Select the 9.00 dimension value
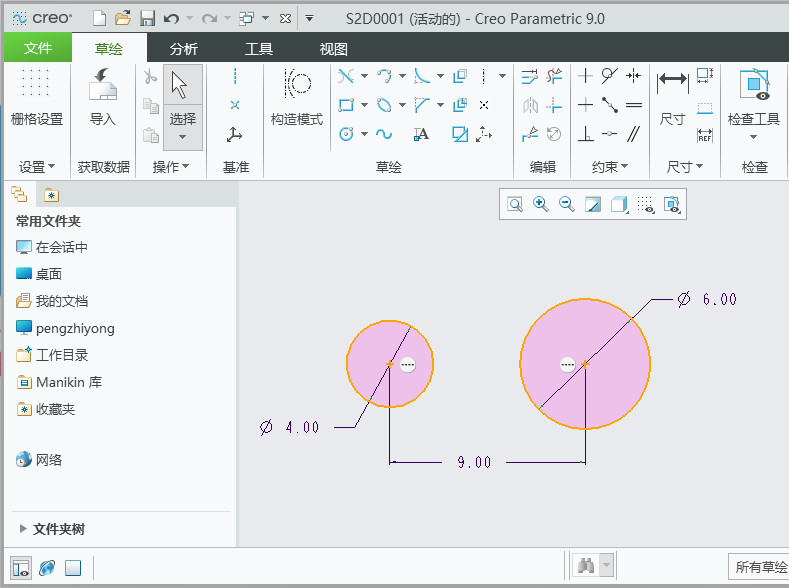The height and width of the screenshot is (588, 789). click(x=474, y=462)
